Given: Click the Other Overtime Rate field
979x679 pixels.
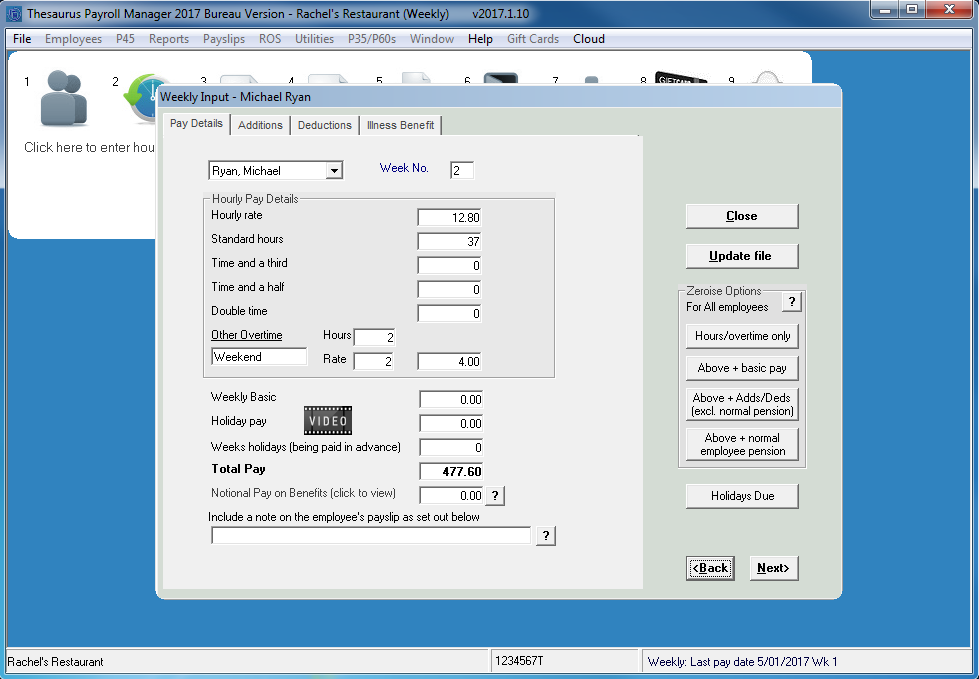Looking at the screenshot, I should [374, 361].
